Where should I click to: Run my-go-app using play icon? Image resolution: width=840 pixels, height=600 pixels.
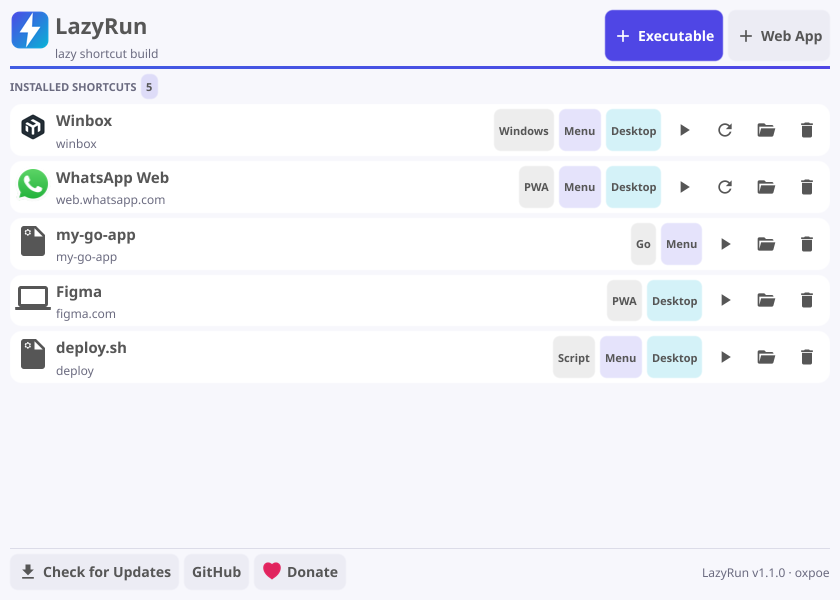725,244
